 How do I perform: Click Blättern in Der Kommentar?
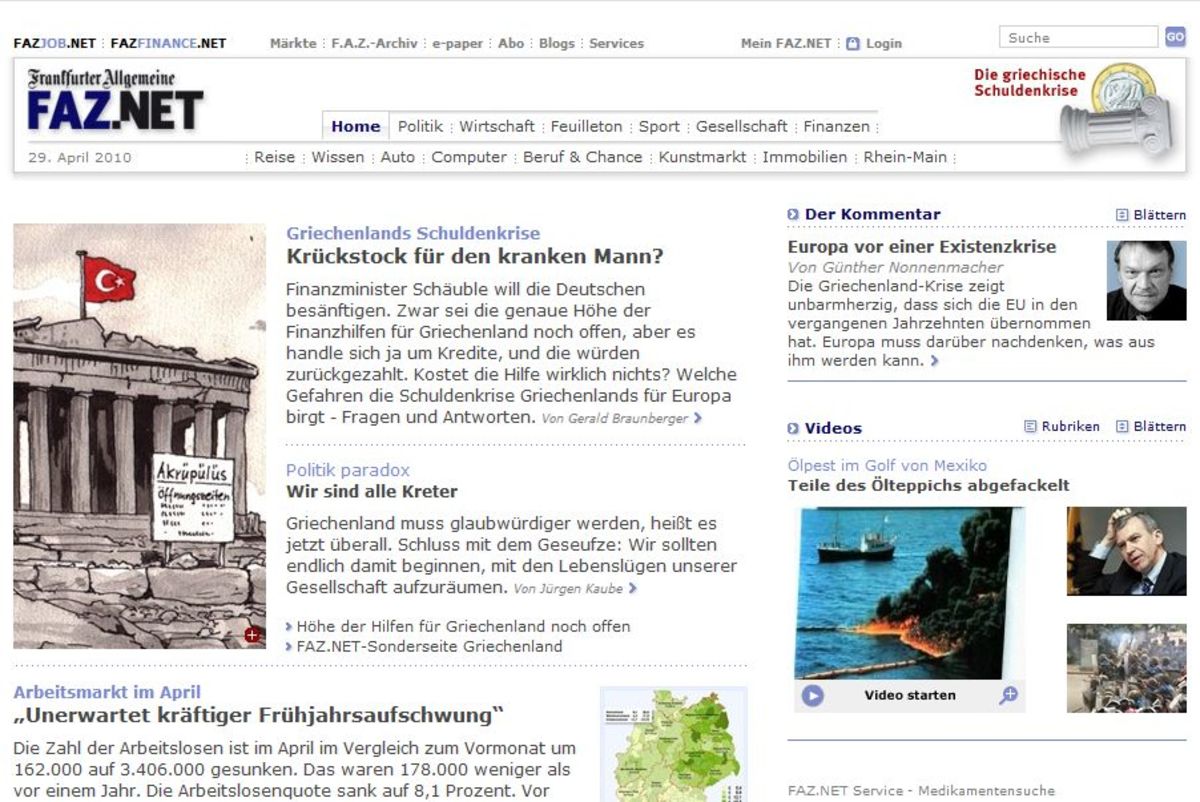coord(1151,215)
